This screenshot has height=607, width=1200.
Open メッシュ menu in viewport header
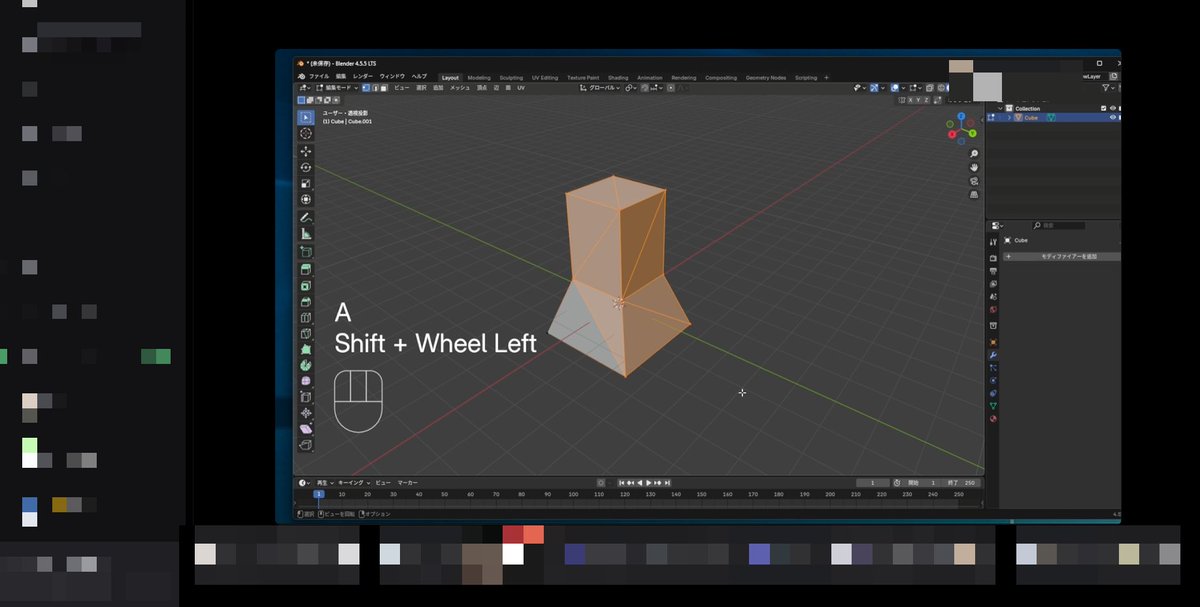pos(460,88)
